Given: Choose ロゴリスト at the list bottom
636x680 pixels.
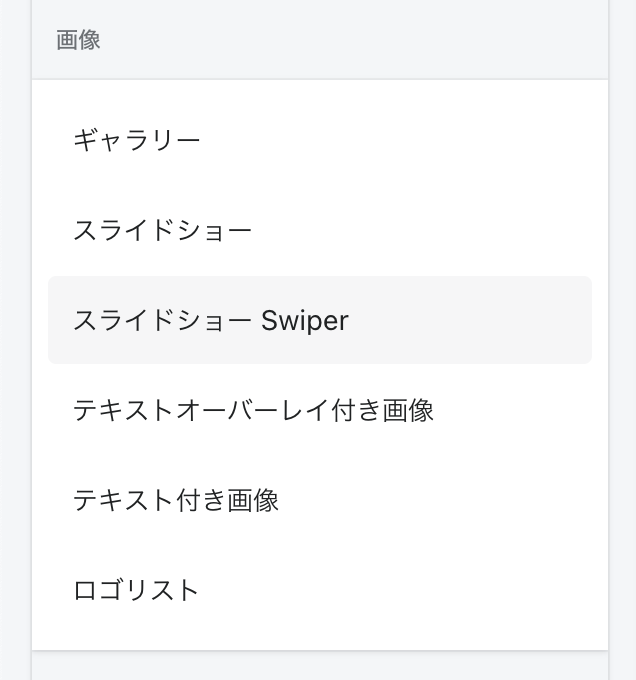Looking at the screenshot, I should coord(137,590).
